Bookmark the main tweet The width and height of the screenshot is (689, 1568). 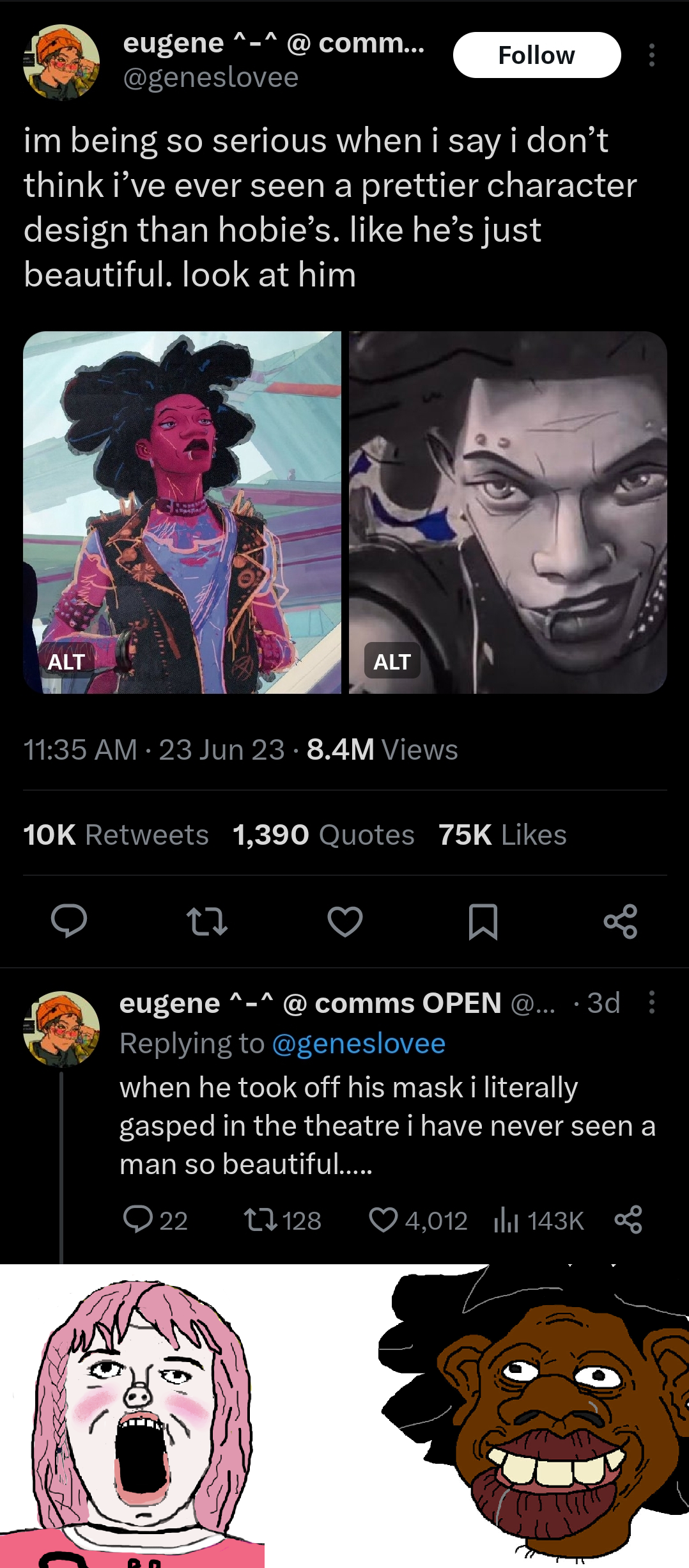[x=483, y=921]
